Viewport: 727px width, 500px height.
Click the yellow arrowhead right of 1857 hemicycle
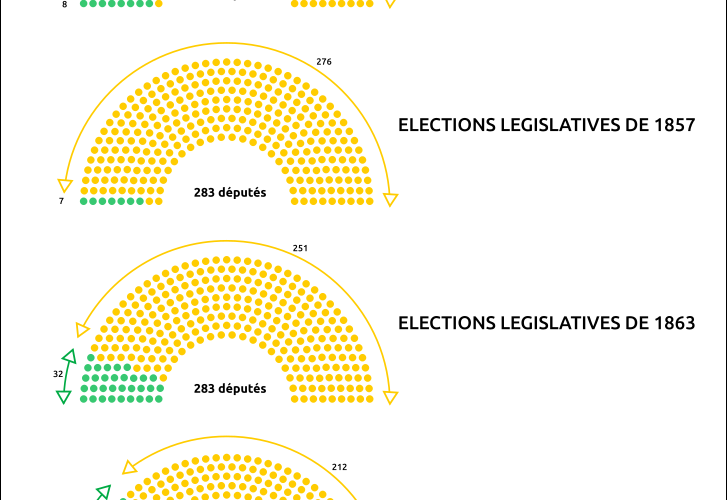click(x=390, y=200)
